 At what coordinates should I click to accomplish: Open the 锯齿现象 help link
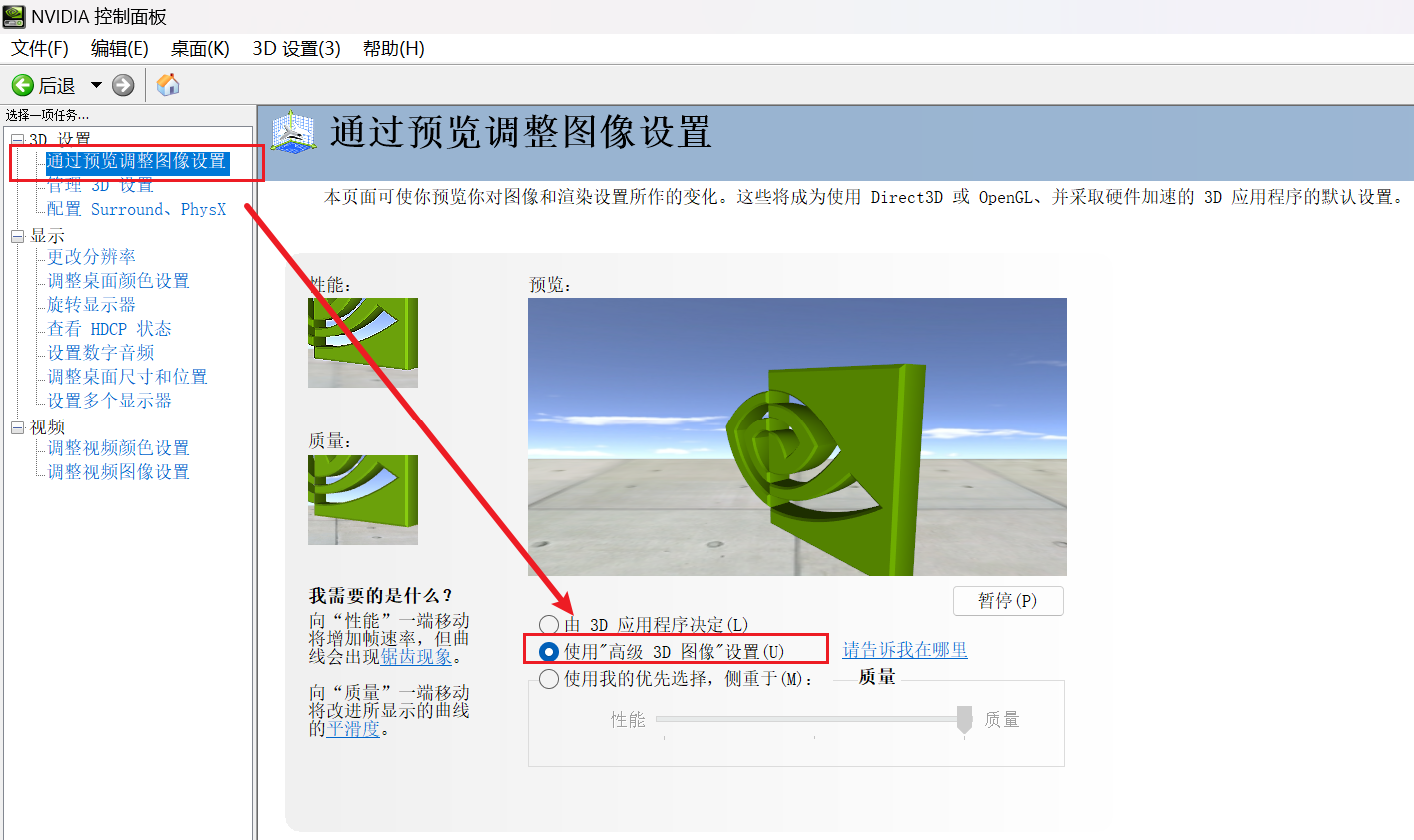(416, 656)
